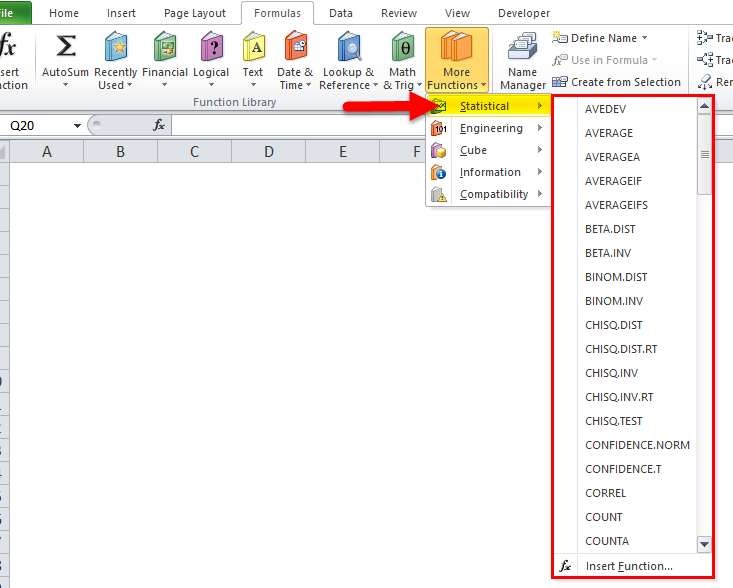Viewport: 733px width, 588px height.
Task: Select the Statistical menu entry
Action: [488, 106]
